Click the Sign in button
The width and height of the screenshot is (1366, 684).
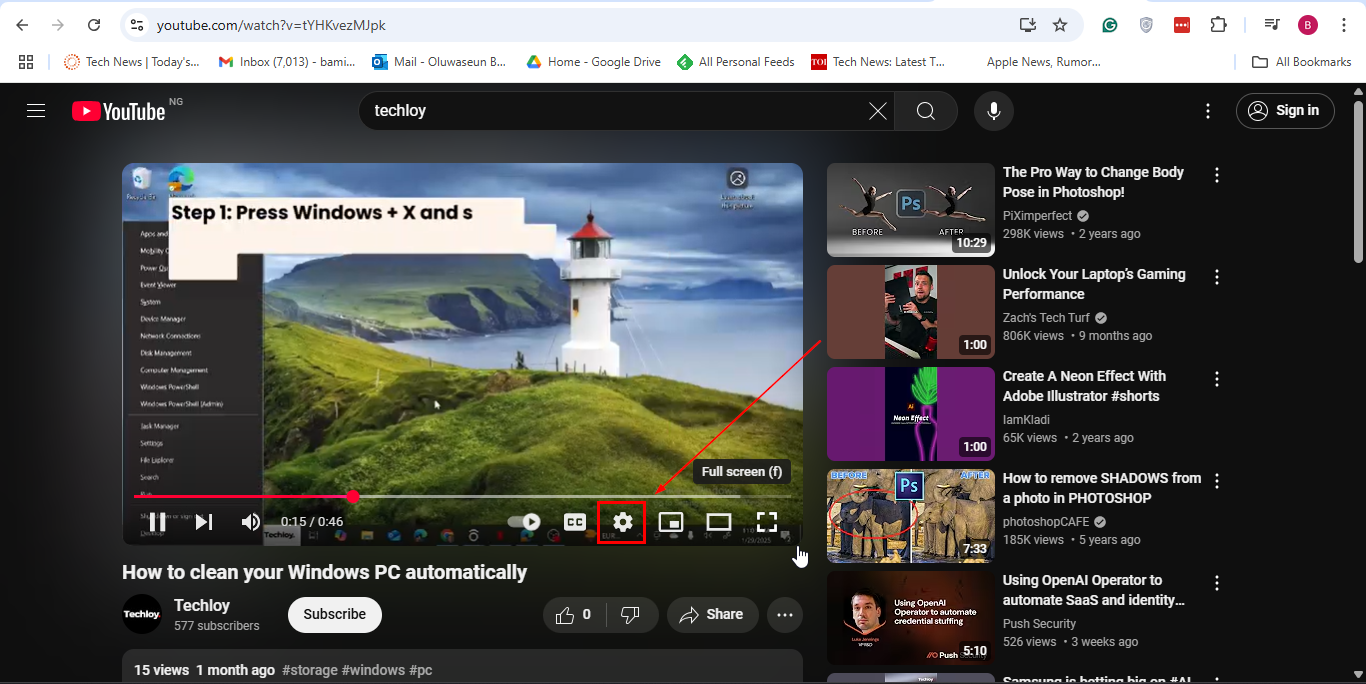(1285, 111)
